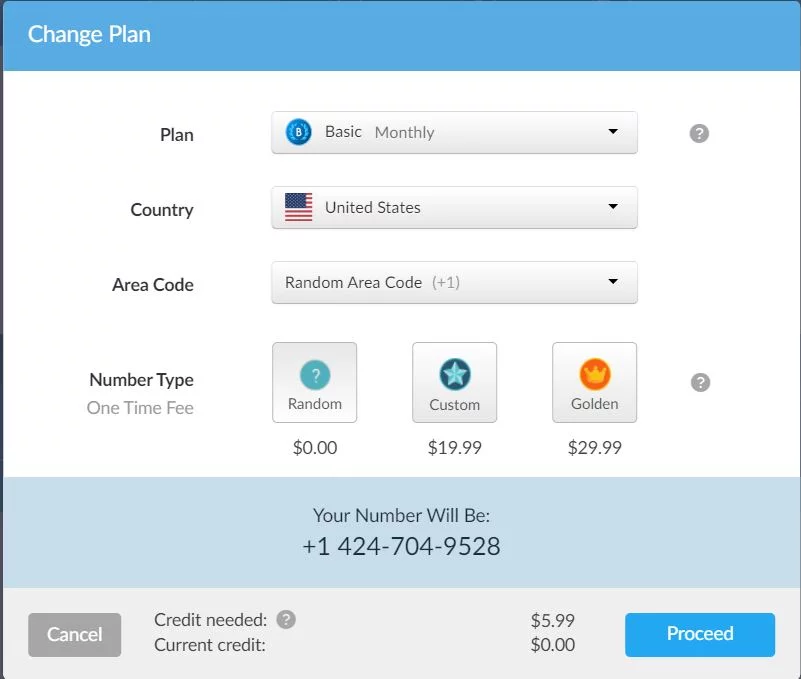Click the Random Area Code text
This screenshot has height=679, width=801.
353,283
